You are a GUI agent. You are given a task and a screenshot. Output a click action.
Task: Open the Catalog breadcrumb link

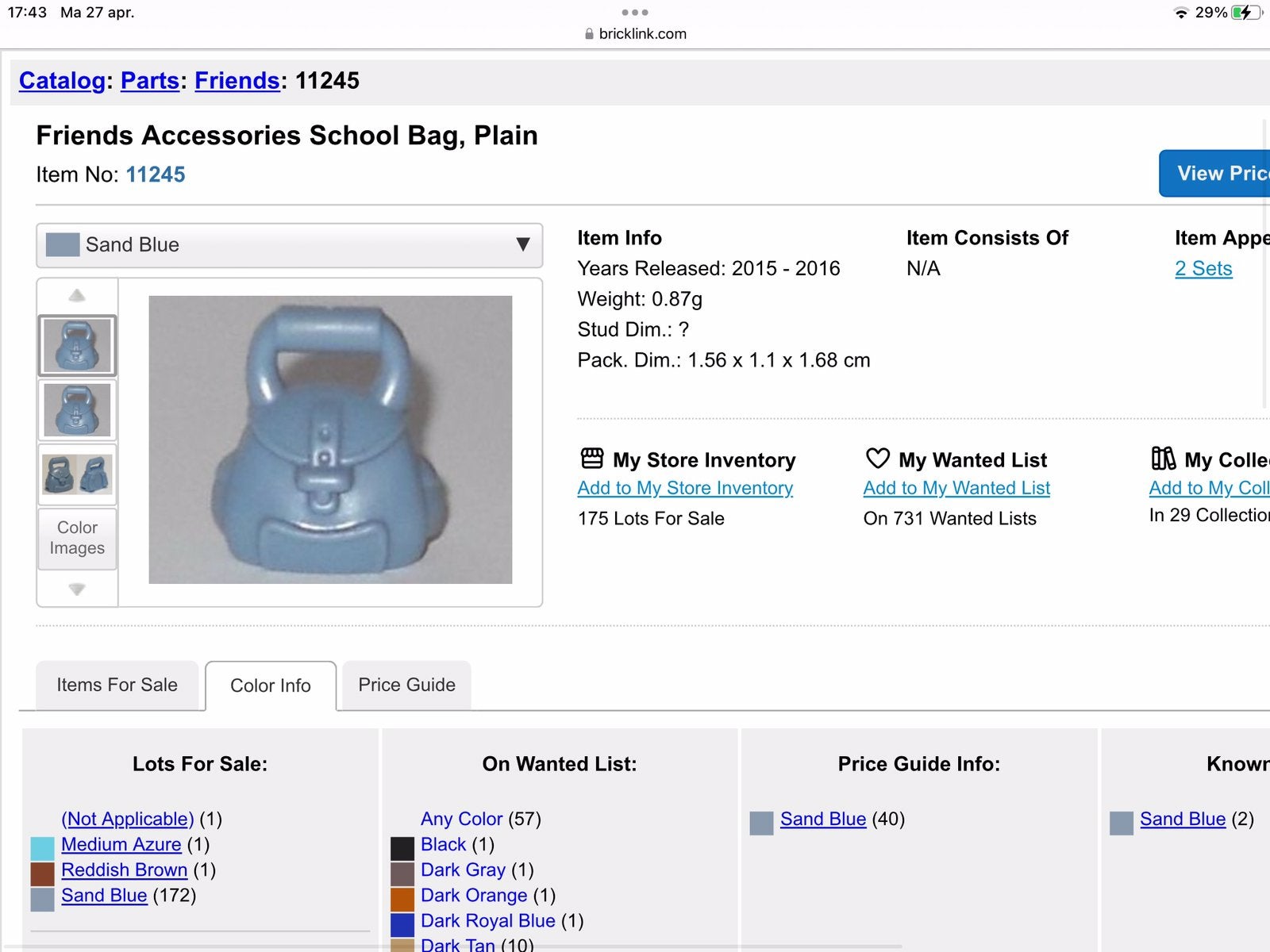coord(62,81)
